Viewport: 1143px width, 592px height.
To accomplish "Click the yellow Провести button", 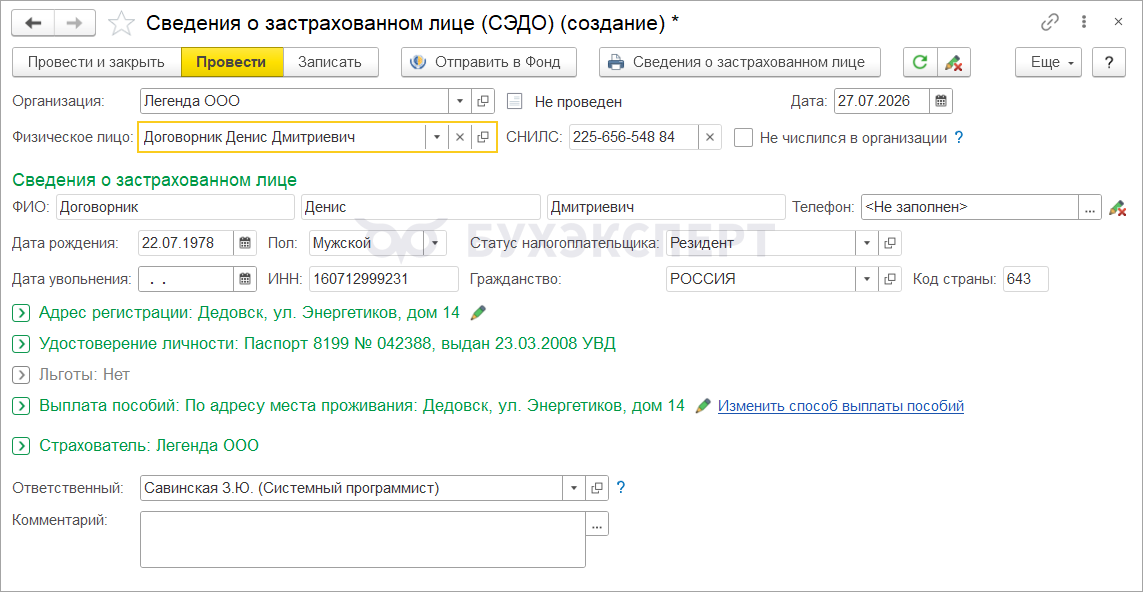I will (232, 62).
